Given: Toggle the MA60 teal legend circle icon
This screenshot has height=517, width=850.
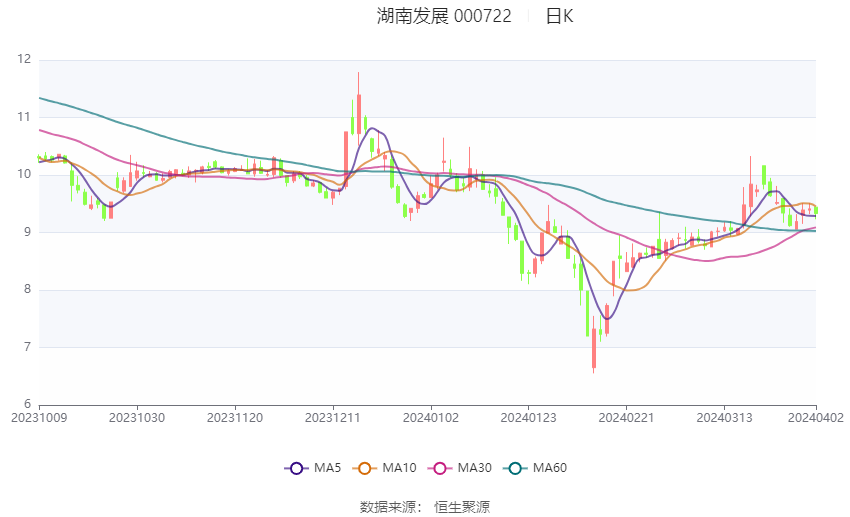Looking at the screenshot, I should pos(515,468).
